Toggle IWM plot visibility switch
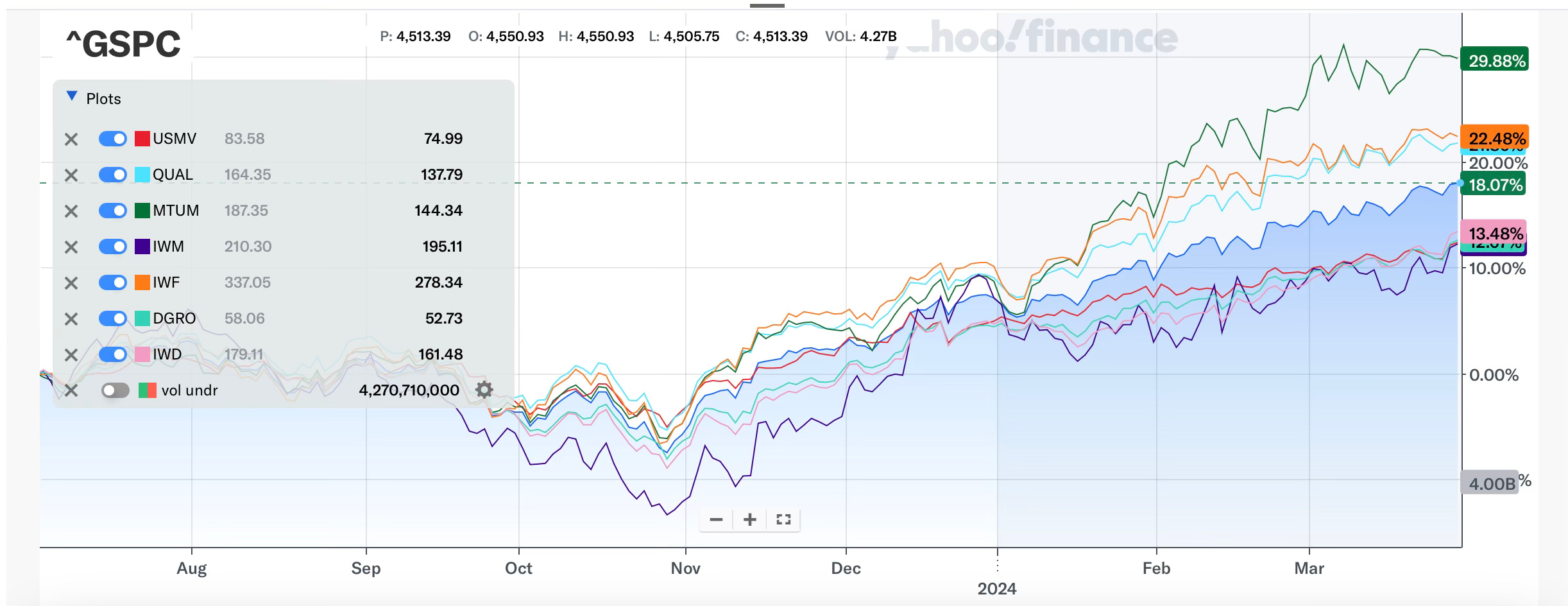 pos(113,247)
